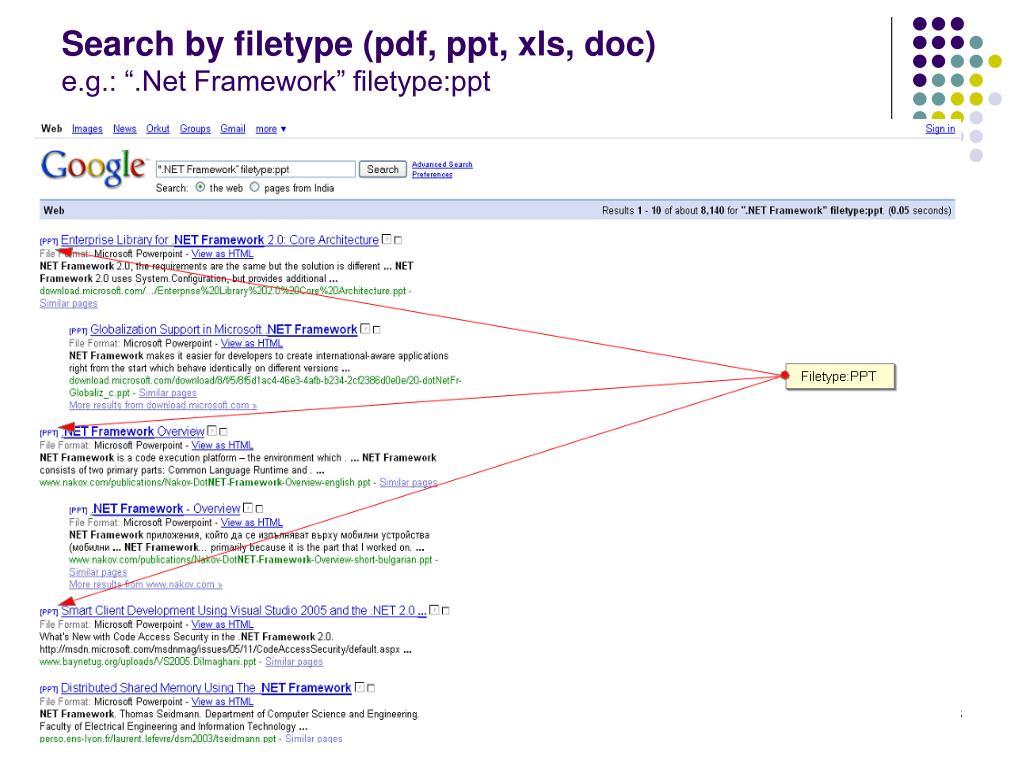Open the 'Distributed Shared Memory Using The .NET Framework' result
This screenshot has width=1024, height=768.
pyautogui.click(x=206, y=687)
